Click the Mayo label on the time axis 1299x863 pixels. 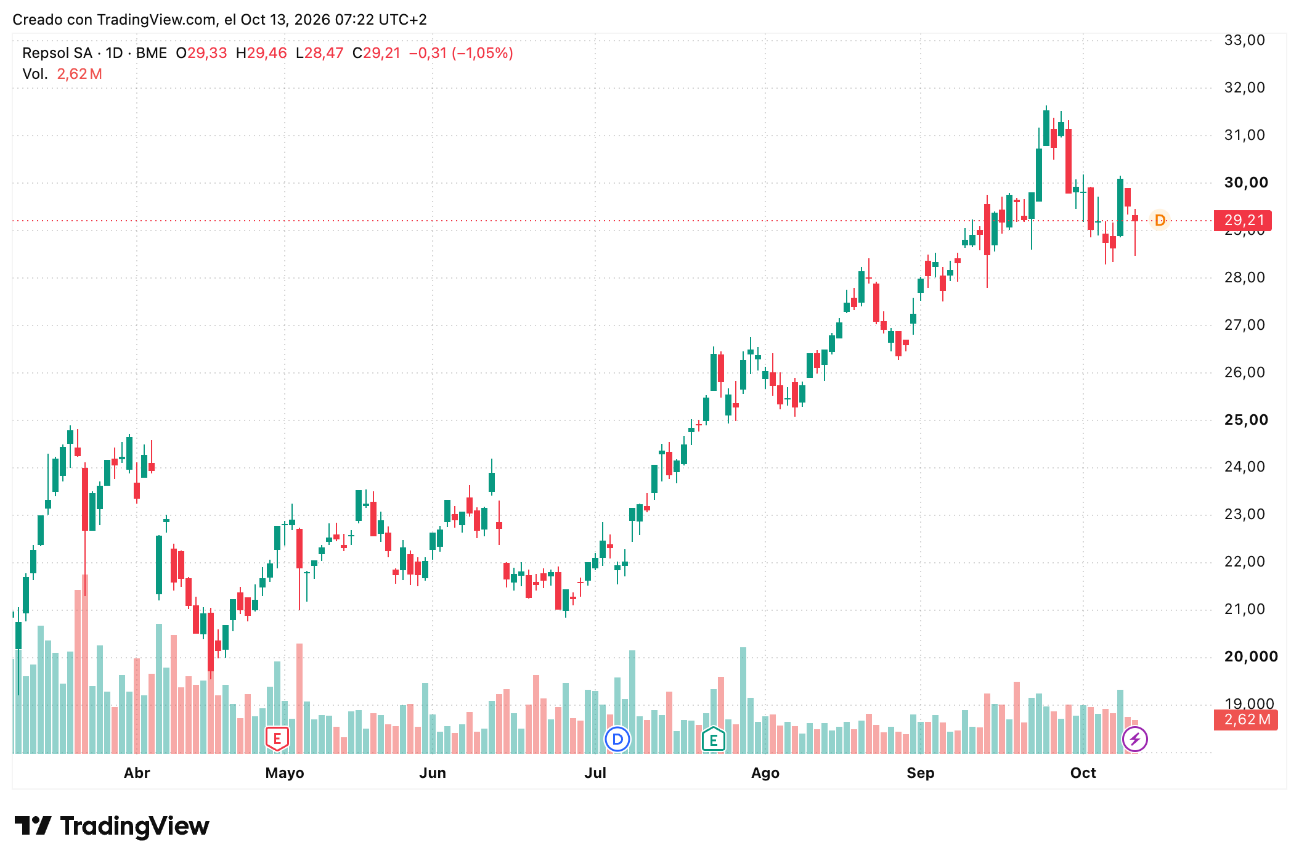[285, 773]
